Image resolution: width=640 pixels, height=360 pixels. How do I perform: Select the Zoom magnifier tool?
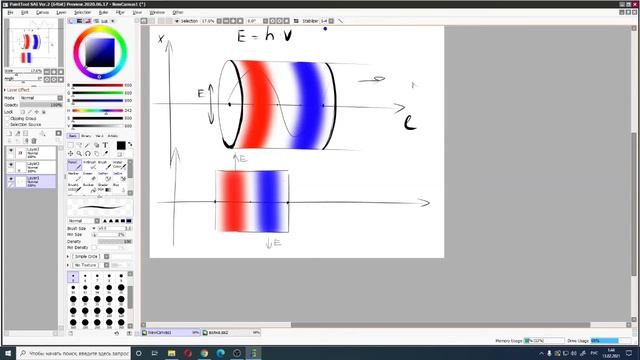click(79, 153)
